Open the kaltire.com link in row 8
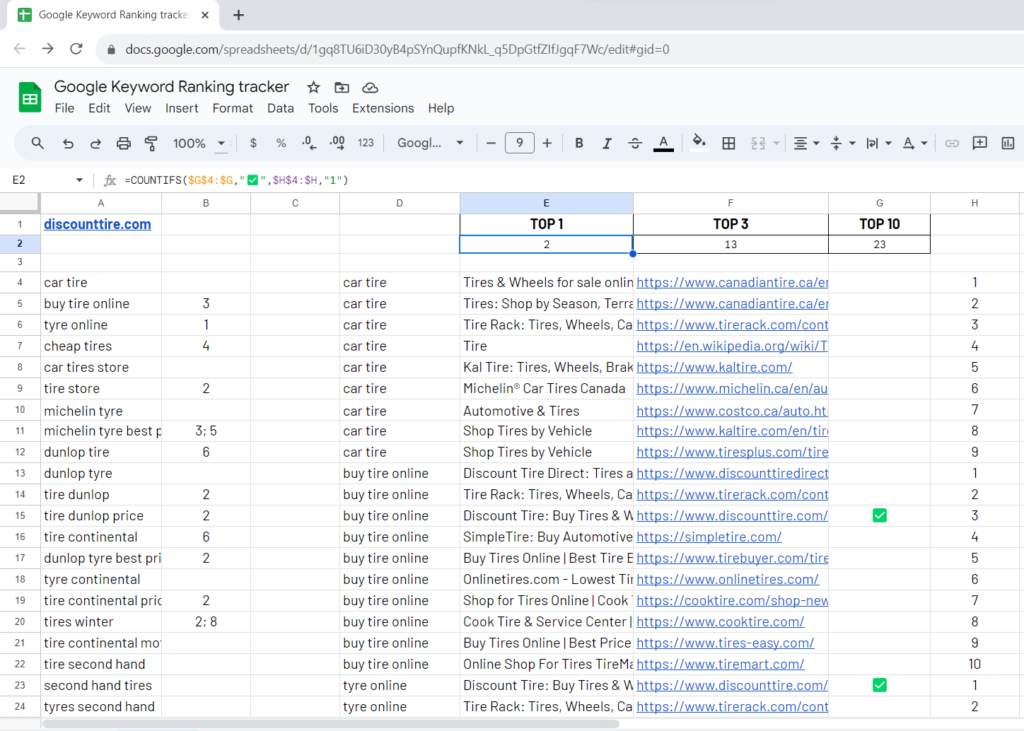1024x731 pixels. (x=714, y=367)
